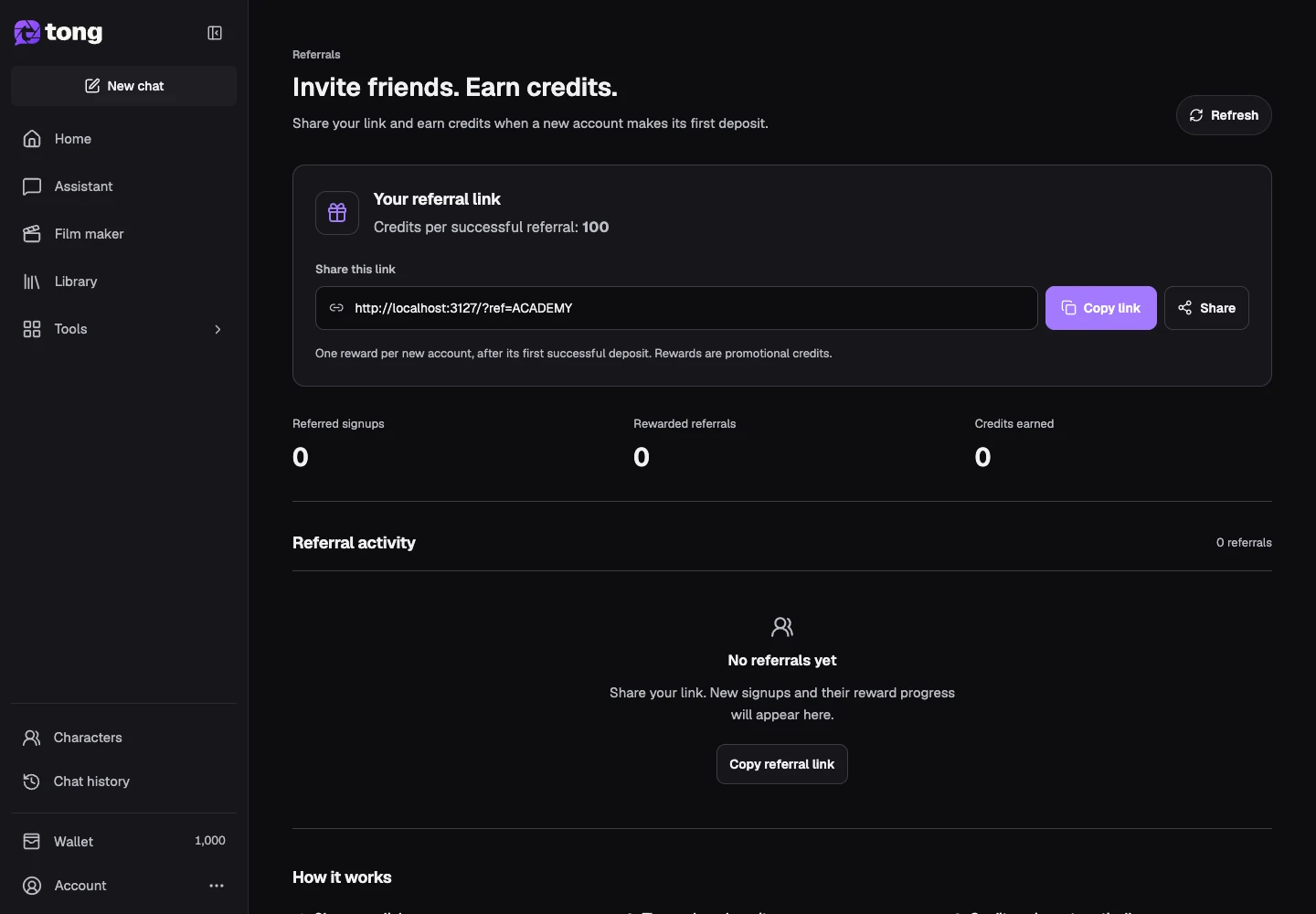Click the Tools grid icon

click(32, 329)
